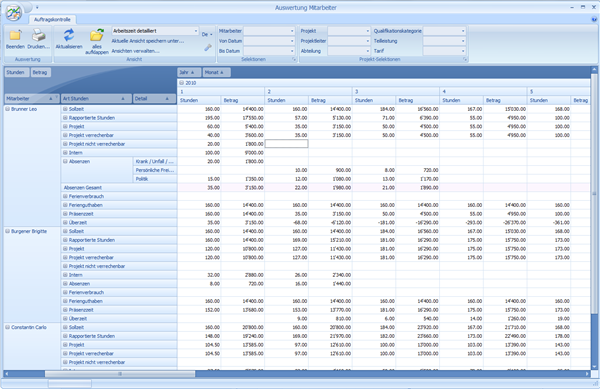Click the application logo orb button
Screen dimensions: 600x389
coord(14,13)
